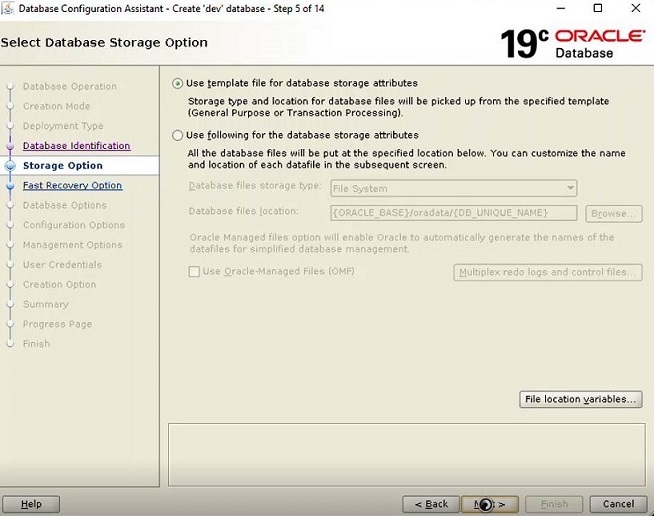Open File location variables dialog
Image resolution: width=654 pixels, height=516 pixels.
[581, 399]
